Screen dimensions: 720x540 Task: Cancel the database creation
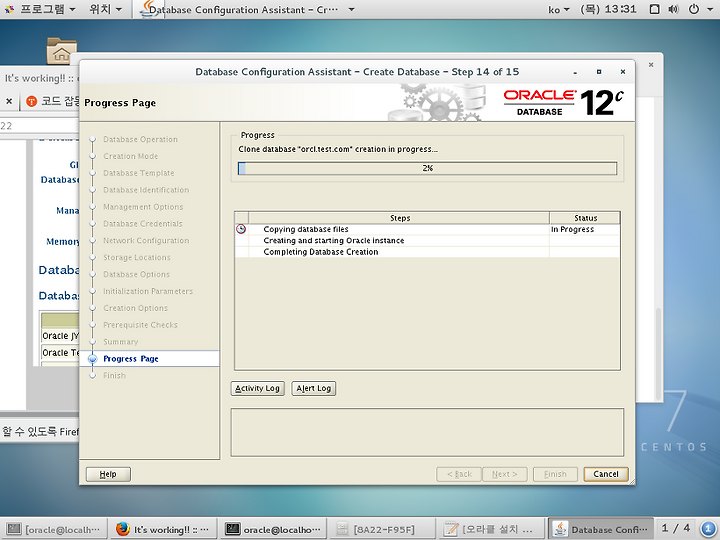(606, 474)
